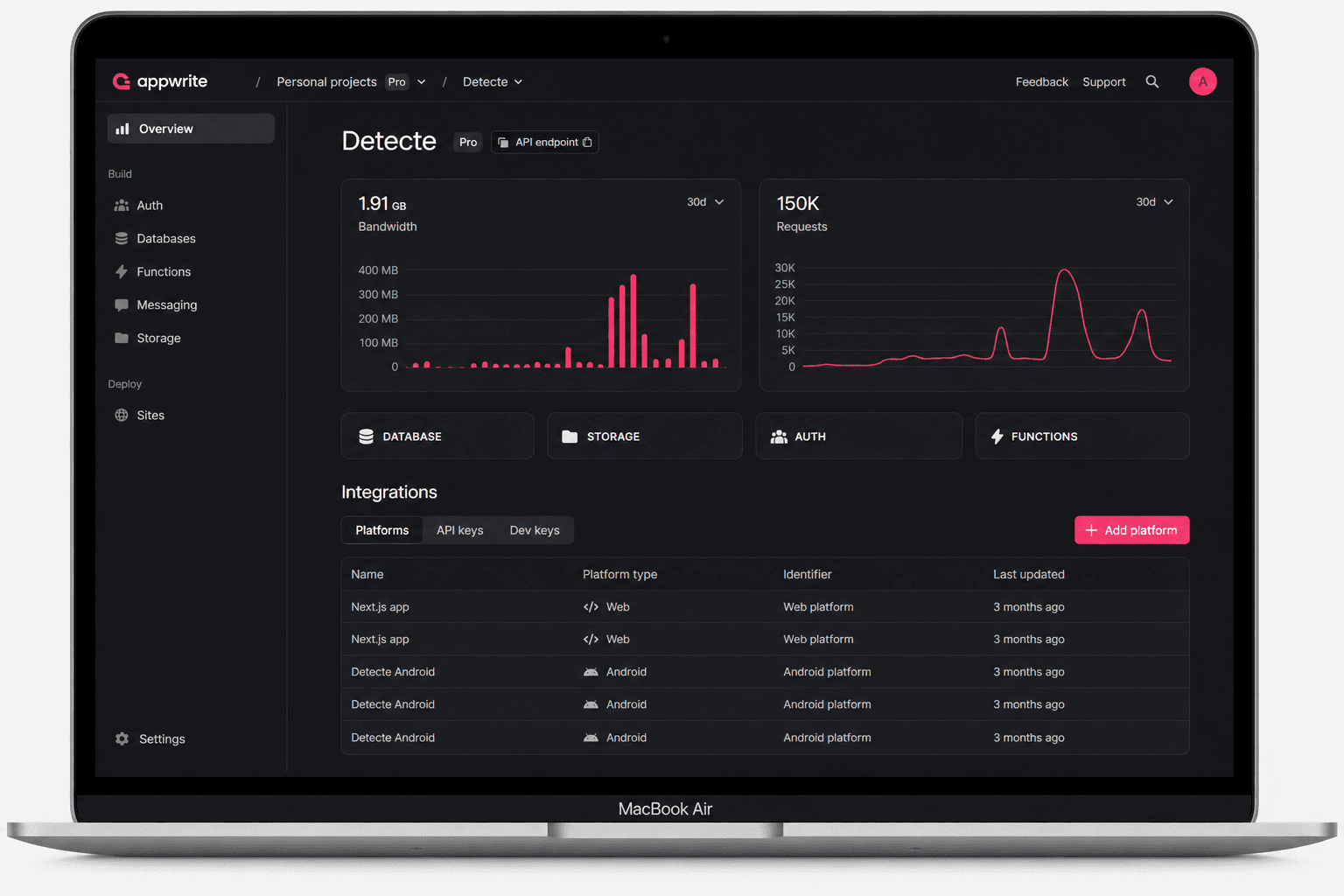Expand the Personal projects organization dropdown

pos(421,82)
